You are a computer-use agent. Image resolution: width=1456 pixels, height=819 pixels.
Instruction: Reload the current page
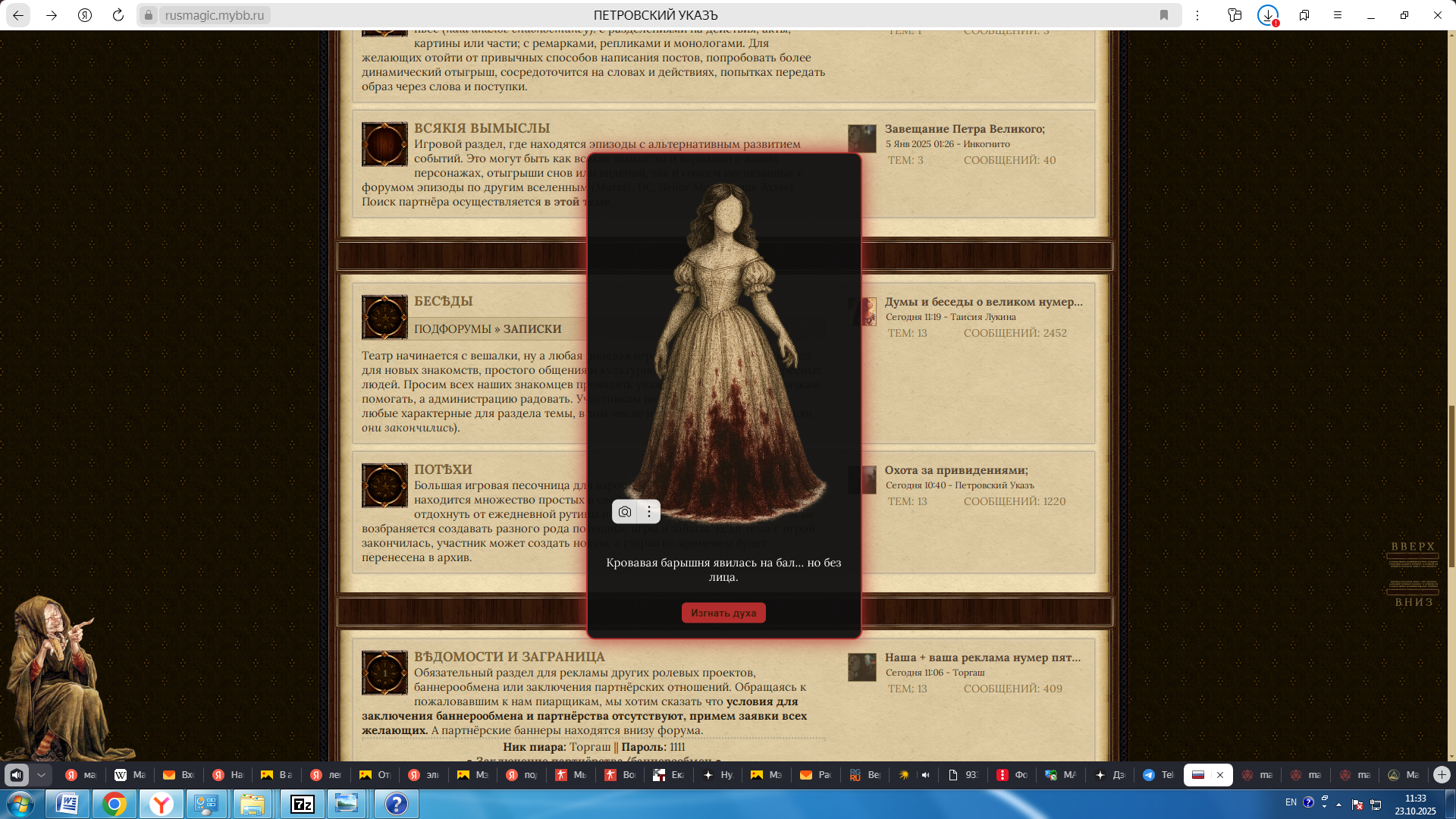pos(118,15)
